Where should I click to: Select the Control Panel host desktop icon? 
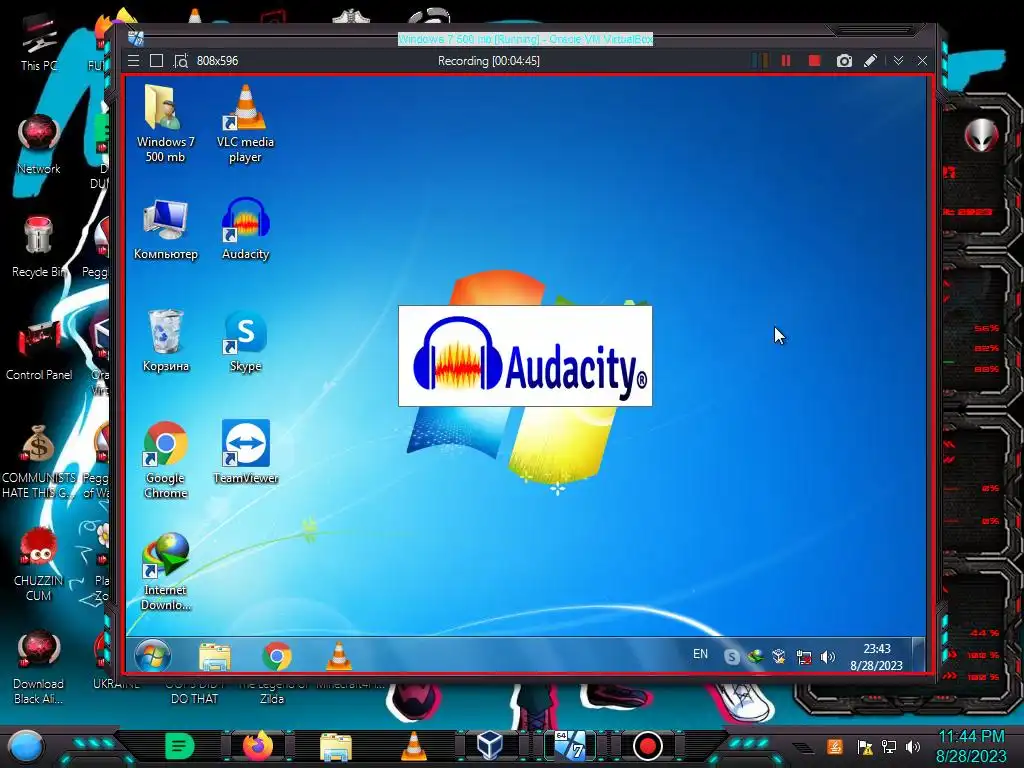pyautogui.click(x=39, y=351)
